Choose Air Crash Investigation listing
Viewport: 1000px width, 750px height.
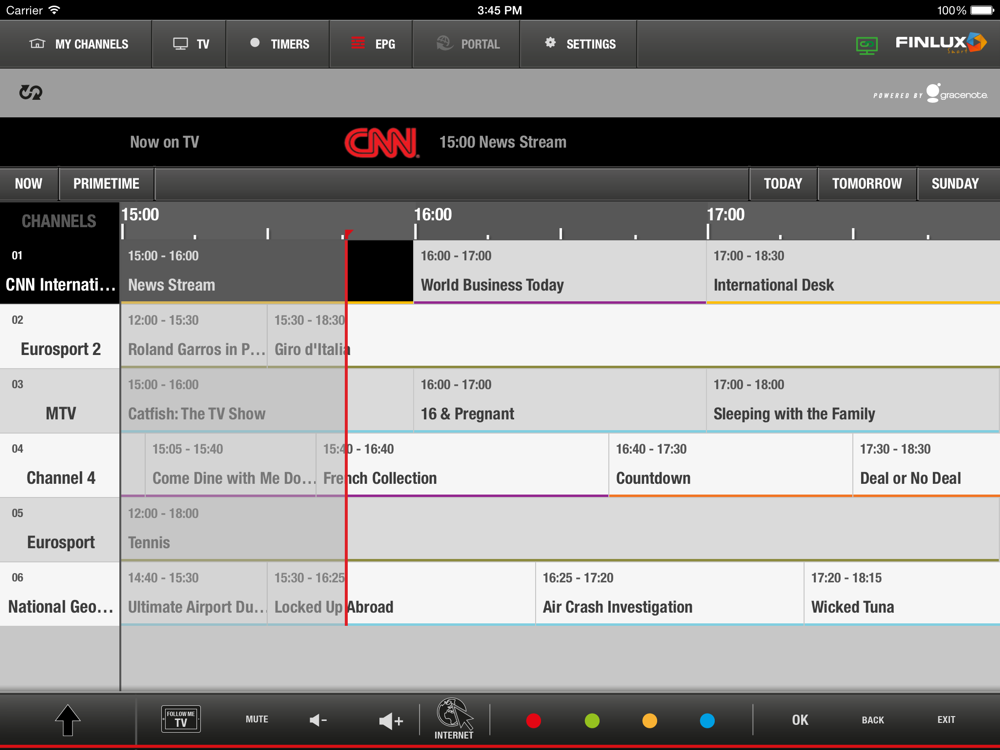tap(669, 594)
